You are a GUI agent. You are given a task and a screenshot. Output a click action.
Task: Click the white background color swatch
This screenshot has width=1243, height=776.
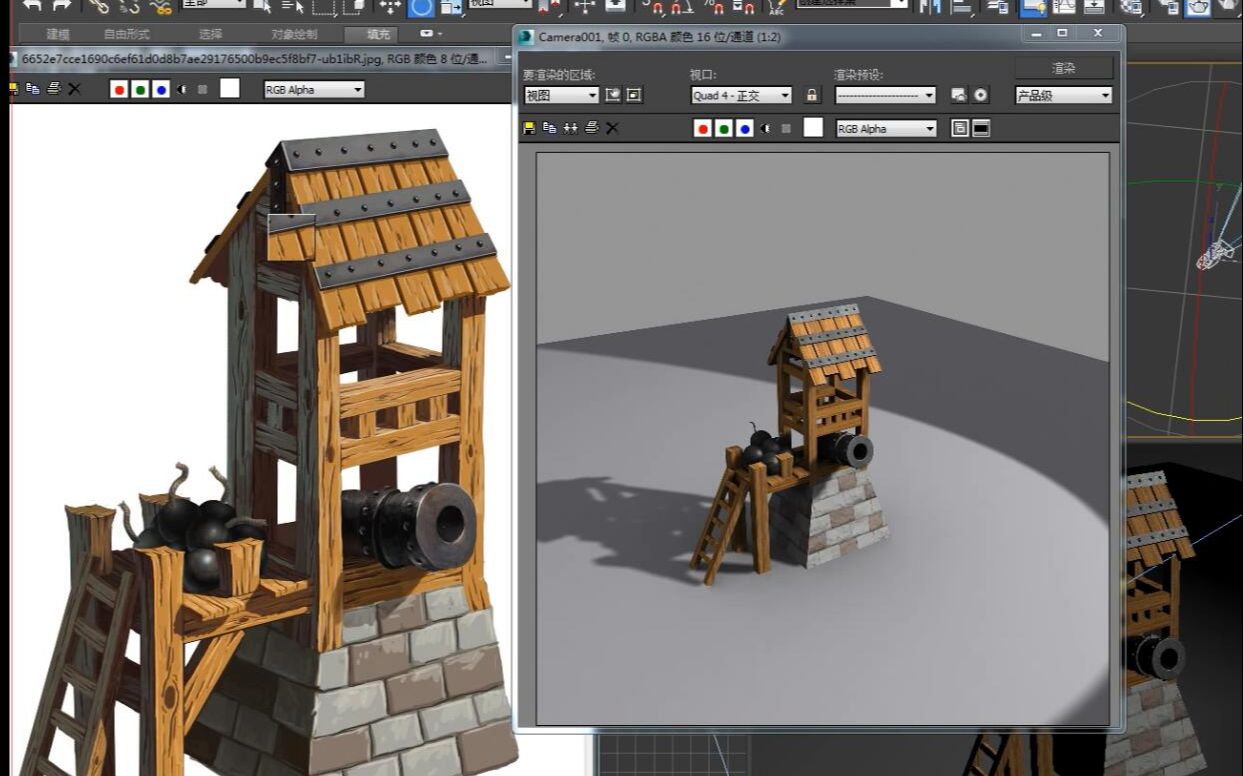point(813,128)
